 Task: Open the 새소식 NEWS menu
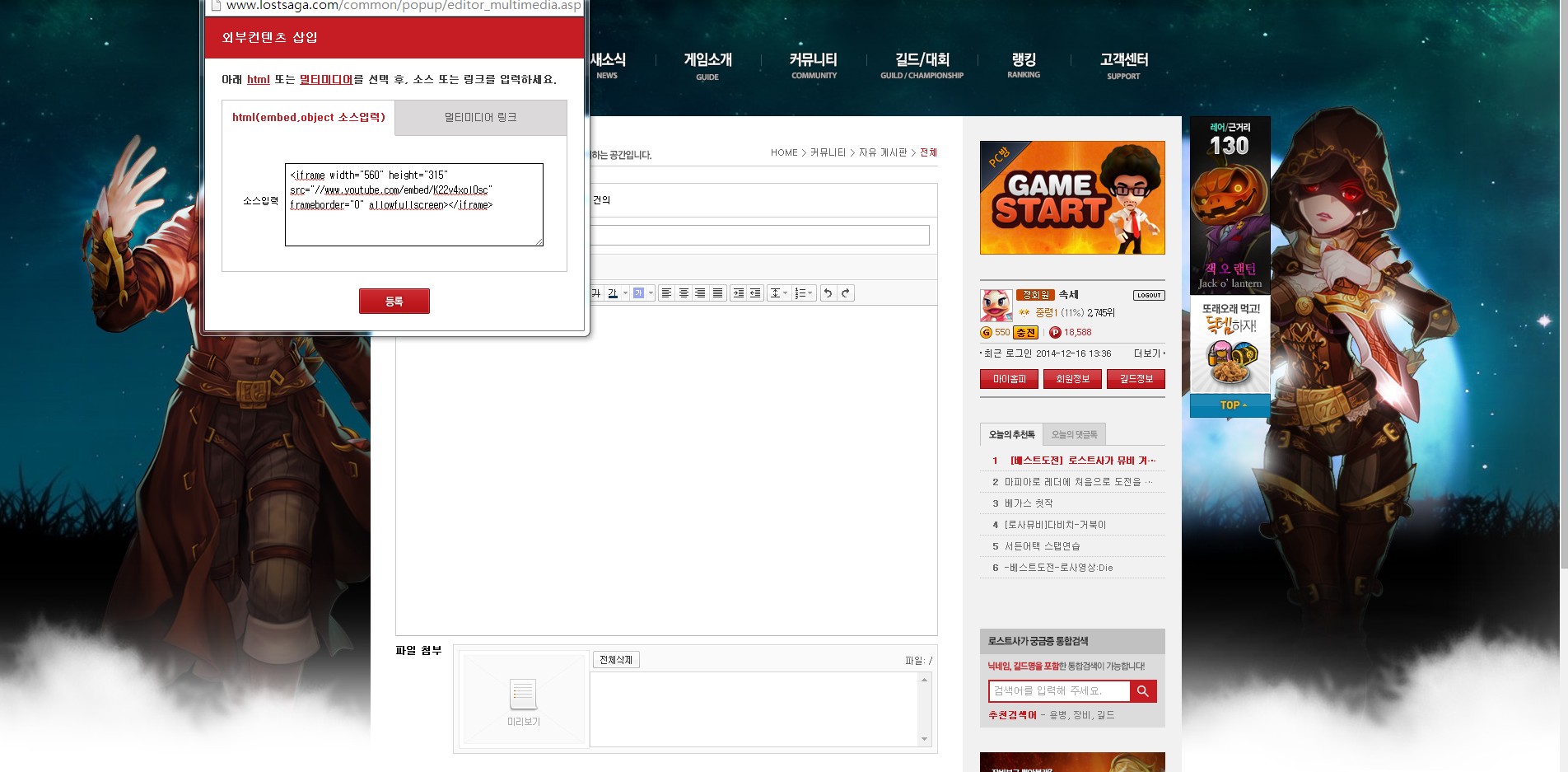[608, 66]
